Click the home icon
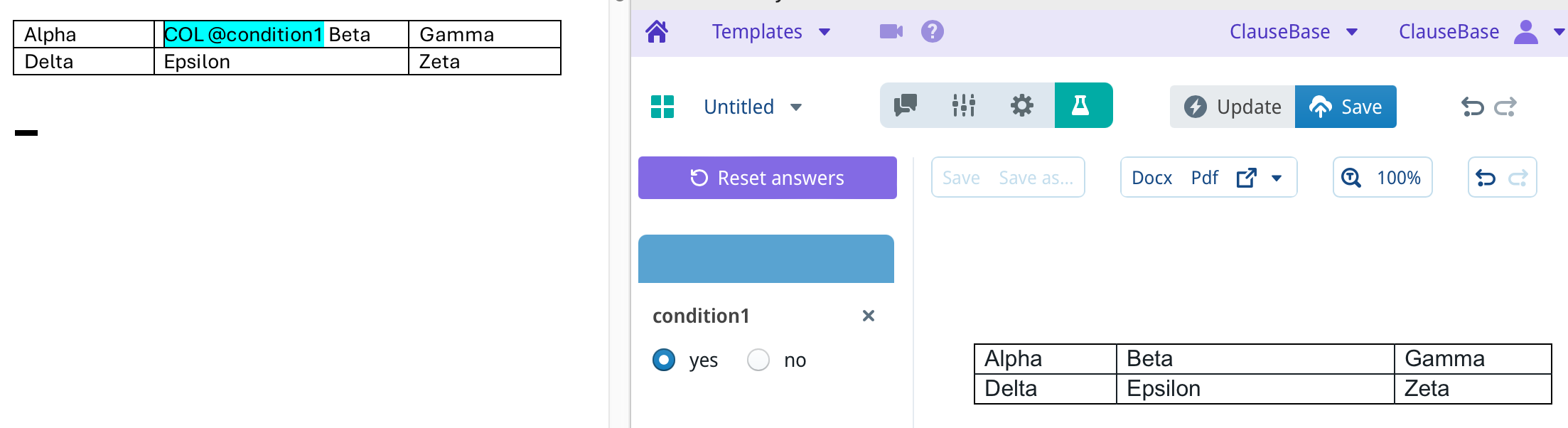The image size is (1568, 428). tap(657, 31)
